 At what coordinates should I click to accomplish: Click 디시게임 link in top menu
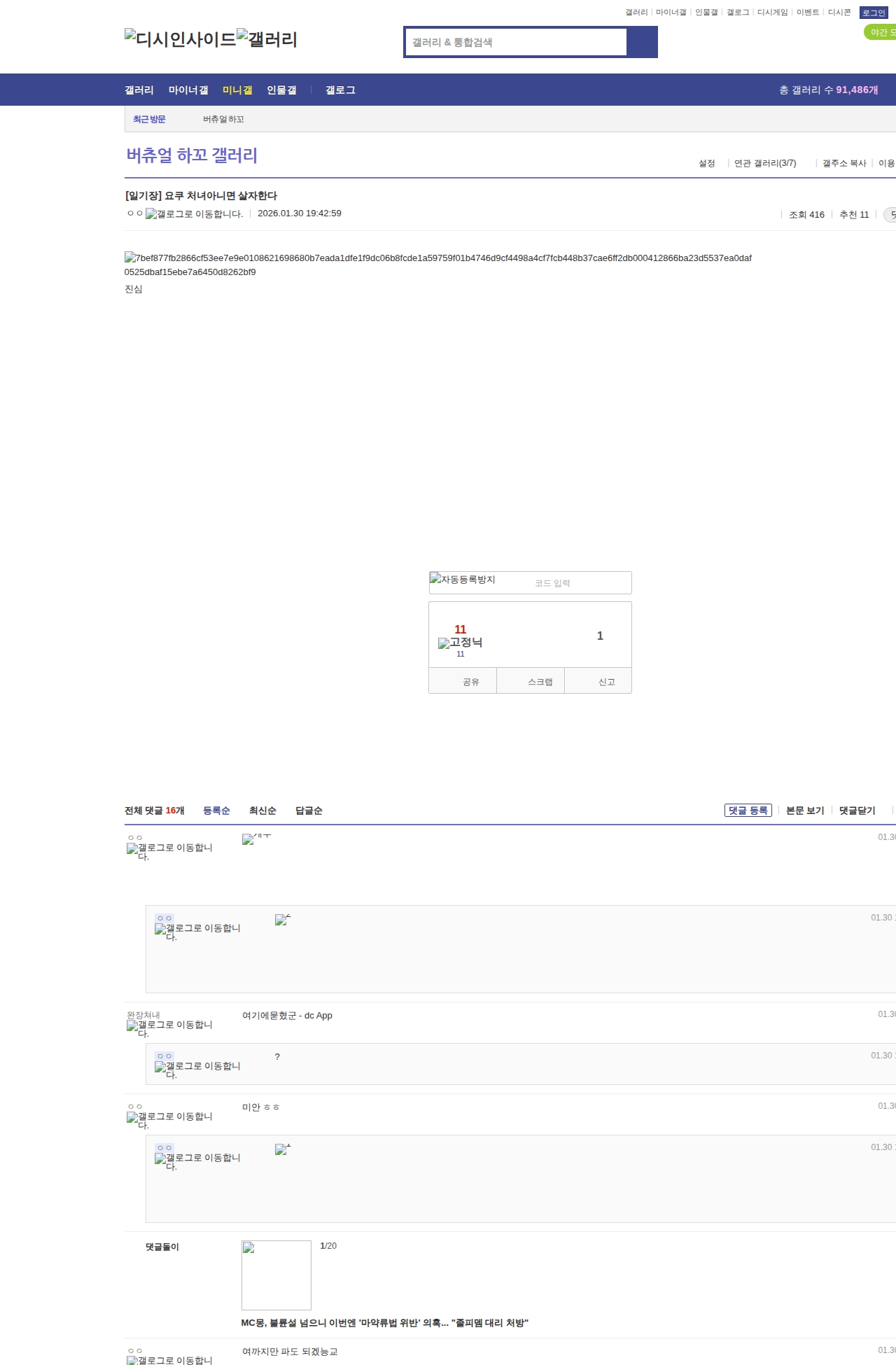(772, 13)
